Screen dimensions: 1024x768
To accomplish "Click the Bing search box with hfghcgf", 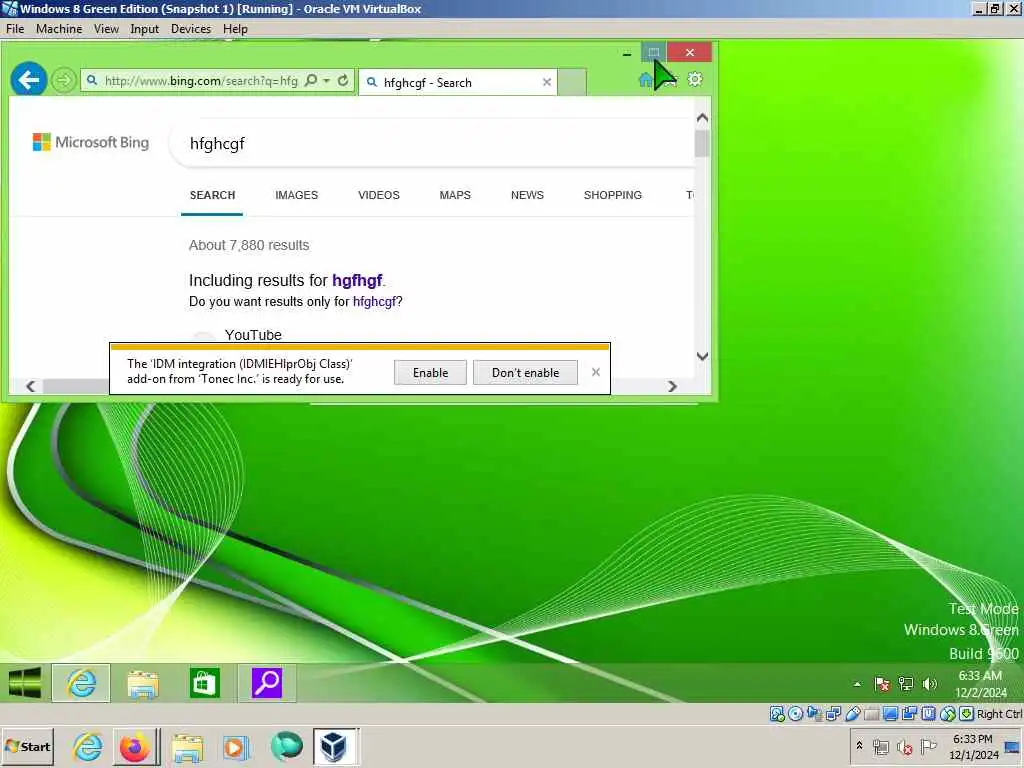I will click(431, 144).
